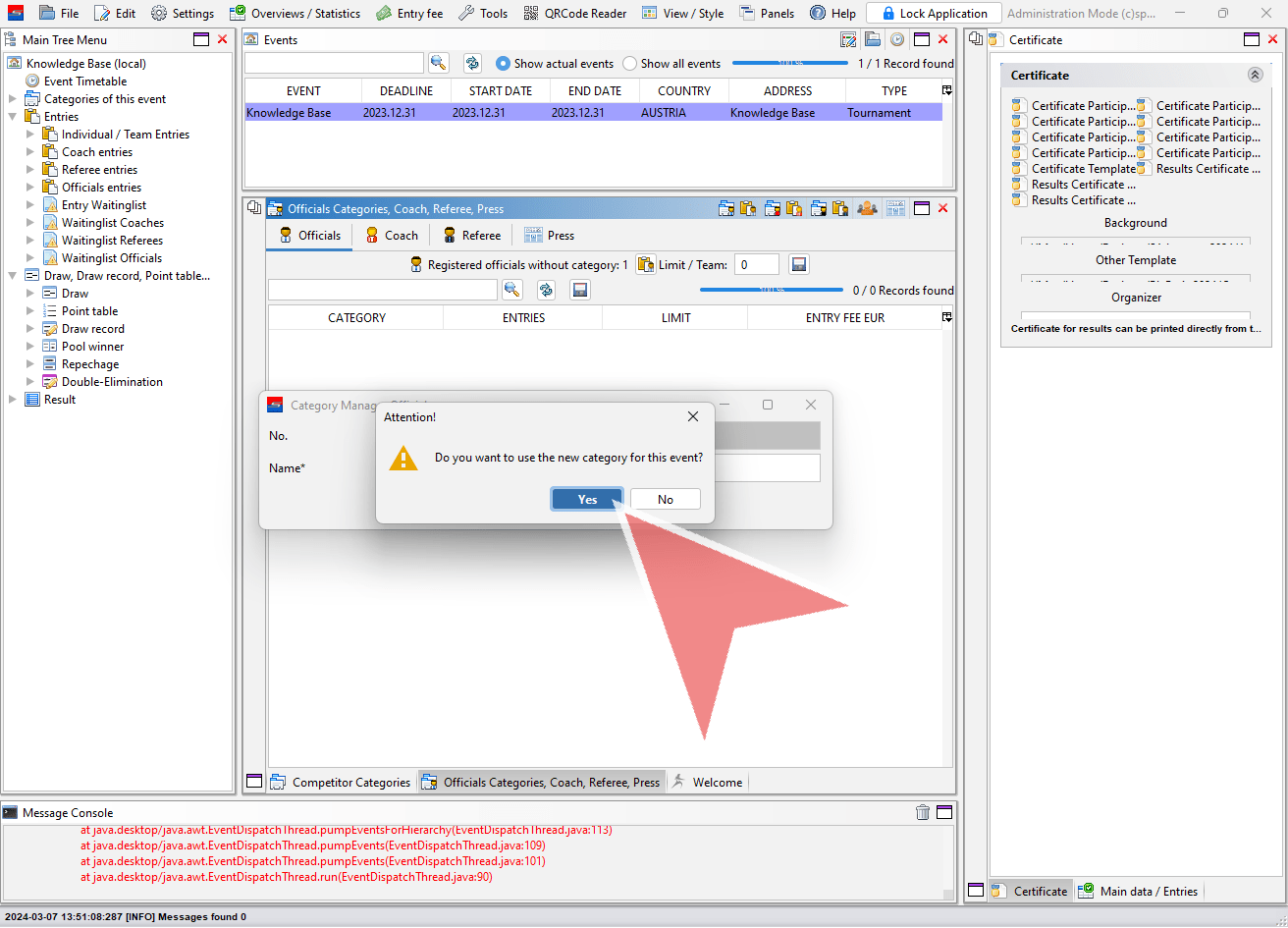Open the Overviews / Statistics menu
The image size is (1288, 928).
(x=295, y=13)
